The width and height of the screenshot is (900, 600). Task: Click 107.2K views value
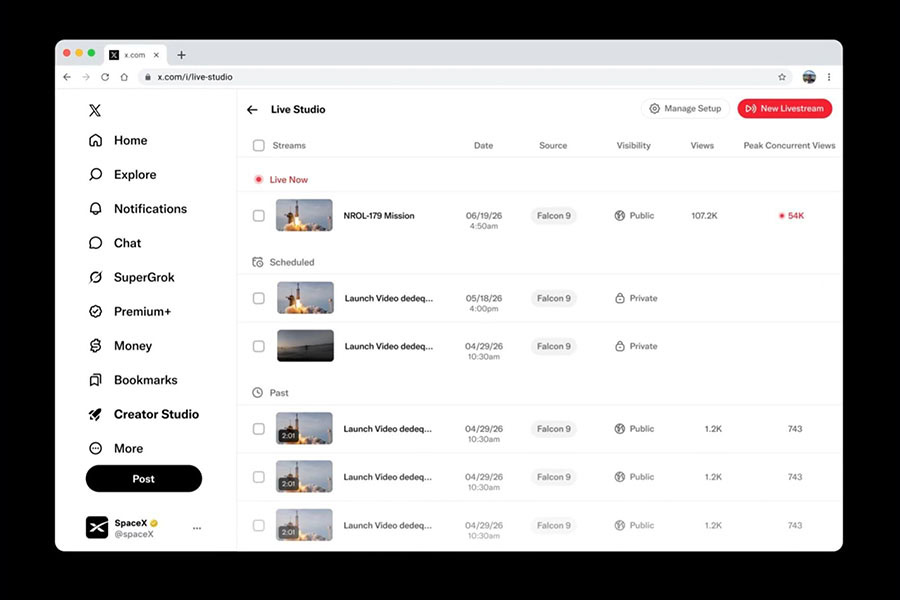click(704, 216)
